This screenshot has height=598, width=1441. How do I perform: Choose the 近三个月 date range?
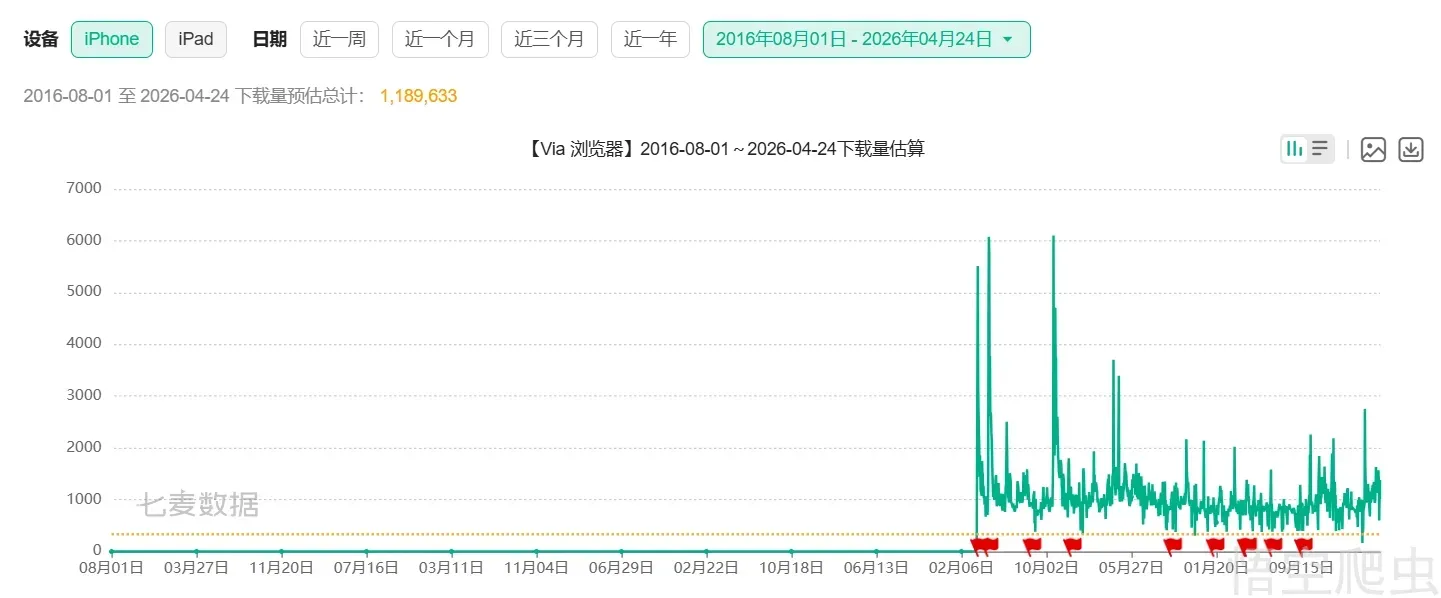pyautogui.click(x=549, y=39)
